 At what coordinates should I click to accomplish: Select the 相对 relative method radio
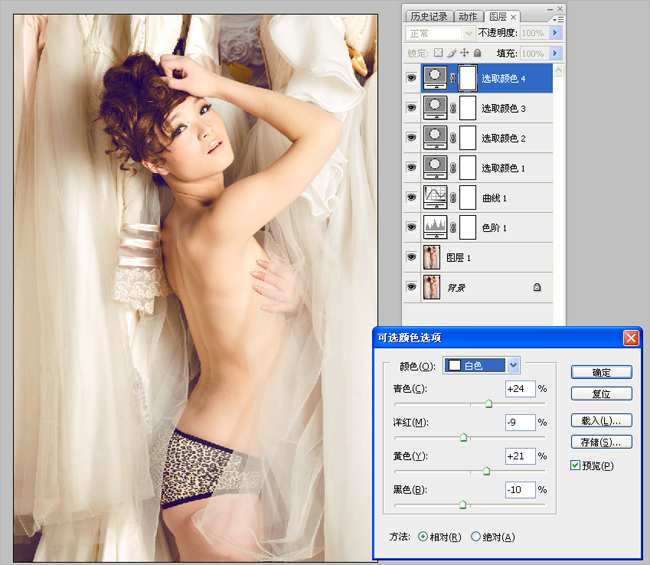pos(422,536)
